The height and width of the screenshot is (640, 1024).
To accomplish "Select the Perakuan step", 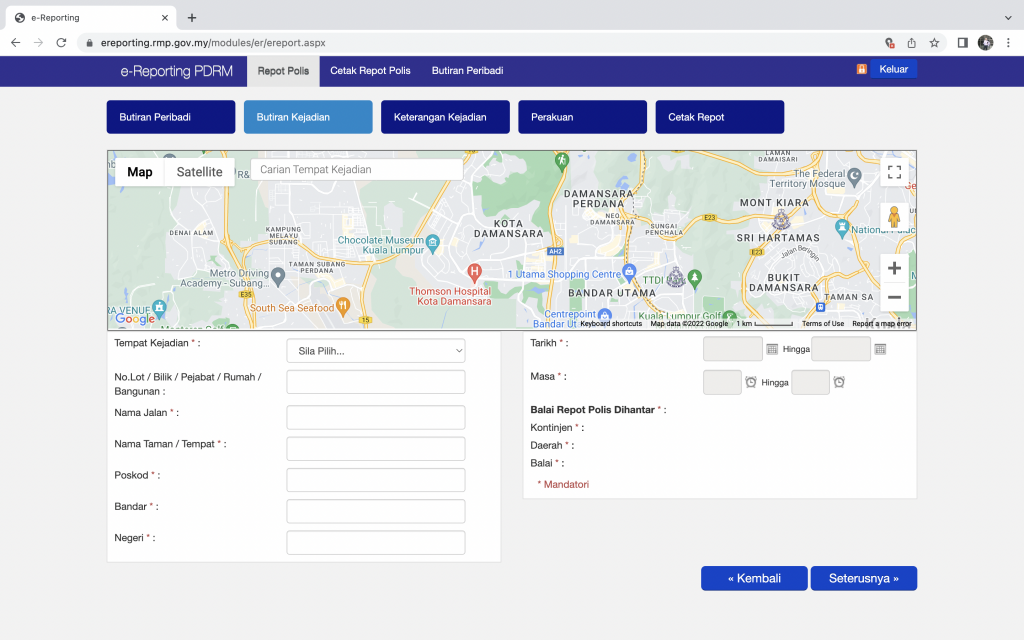I will (x=583, y=117).
